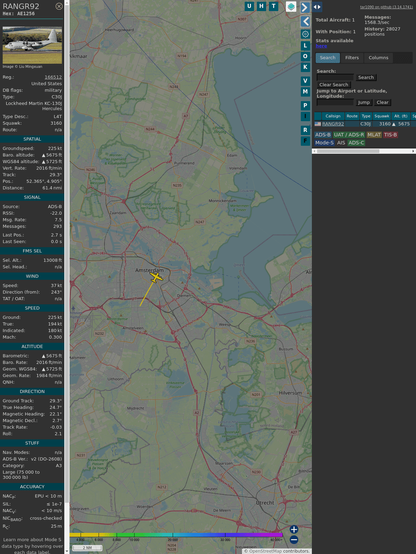
Task: Sort table by Route column header
Action: (x=352, y=116)
